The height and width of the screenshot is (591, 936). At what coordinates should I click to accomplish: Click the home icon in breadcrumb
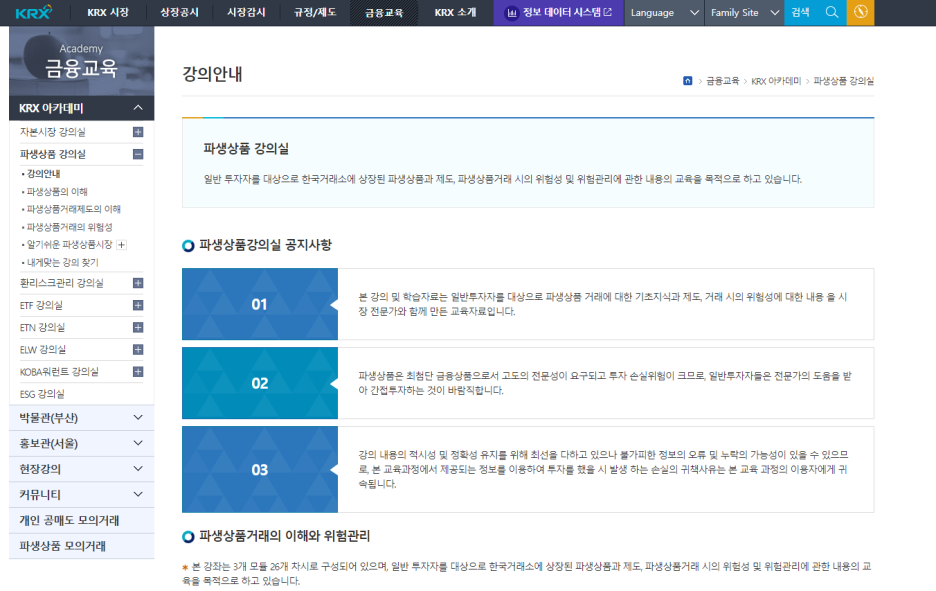click(x=688, y=81)
